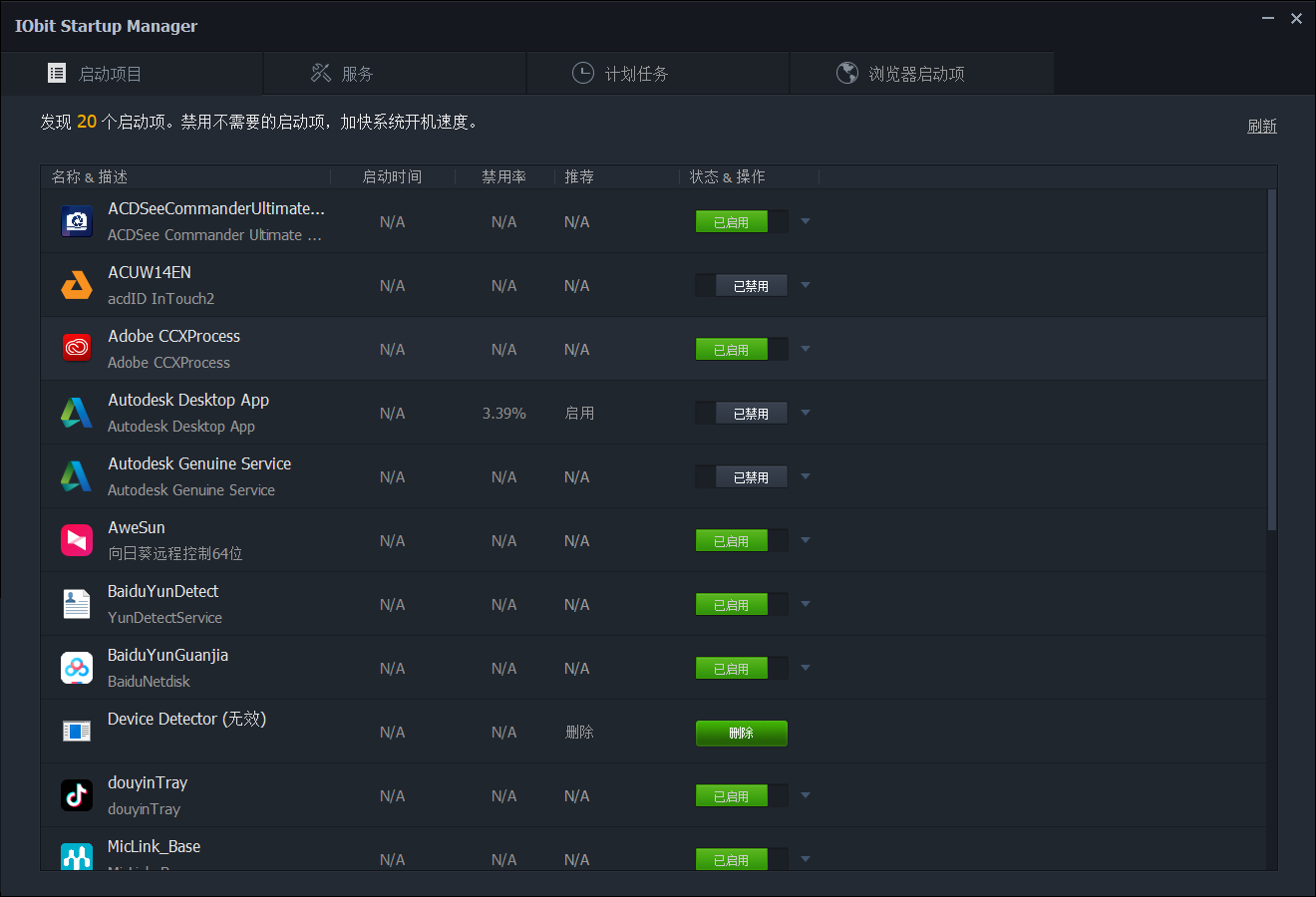This screenshot has height=897, width=1316.
Task: Click the vertical scrollbar of the startup list
Action: [1271, 359]
